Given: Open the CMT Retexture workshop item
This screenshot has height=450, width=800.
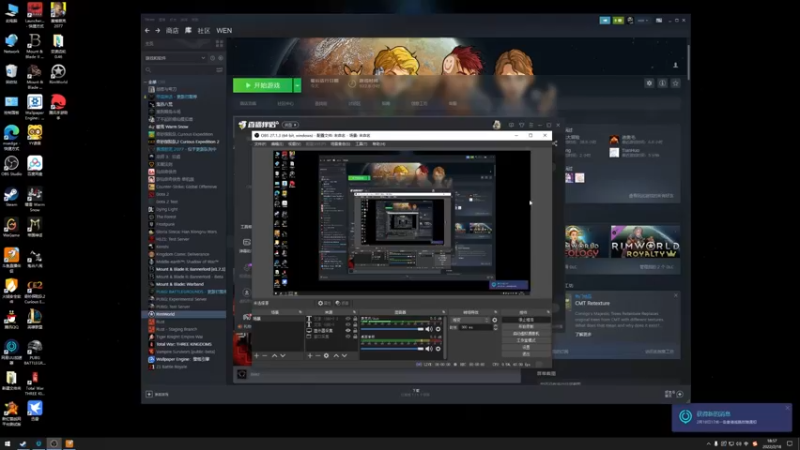Looking at the screenshot, I should (x=592, y=303).
